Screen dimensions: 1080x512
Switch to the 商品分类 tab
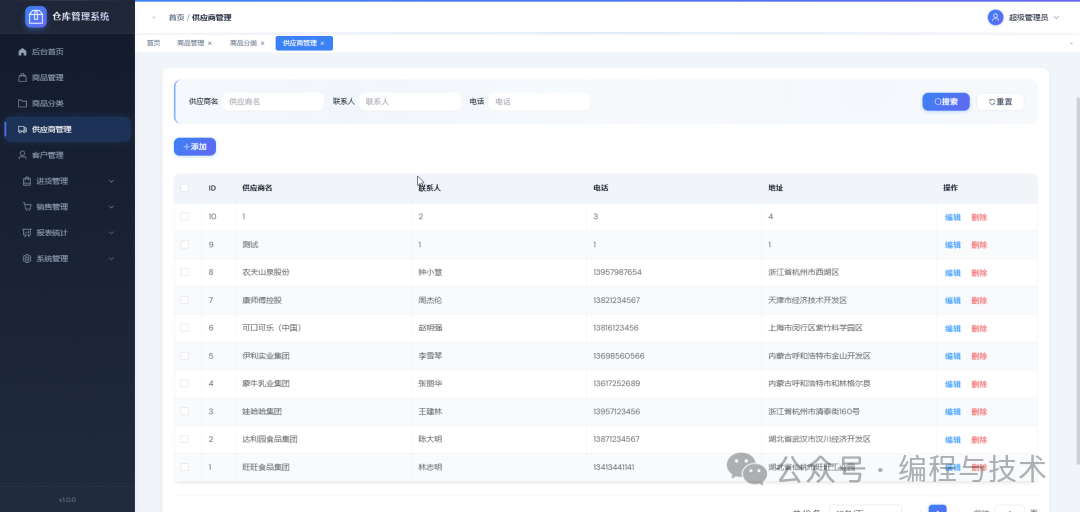tap(243, 43)
